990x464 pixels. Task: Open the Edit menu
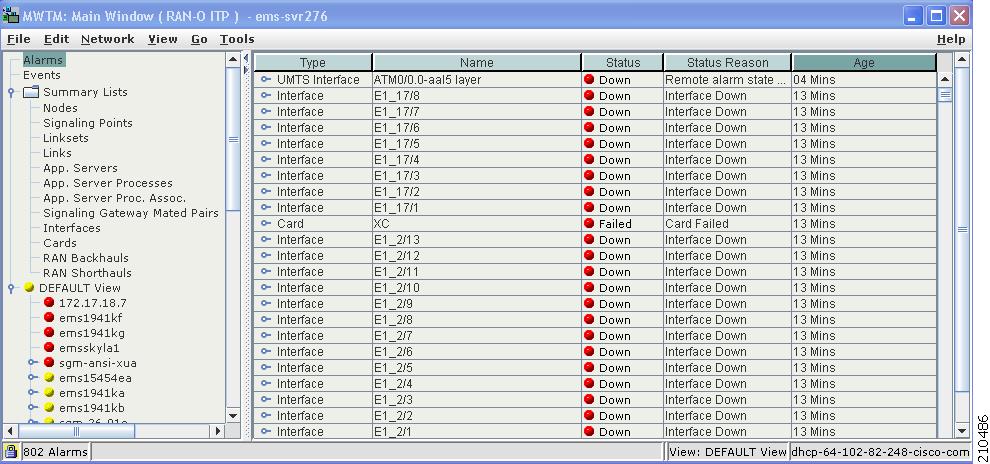[56, 39]
